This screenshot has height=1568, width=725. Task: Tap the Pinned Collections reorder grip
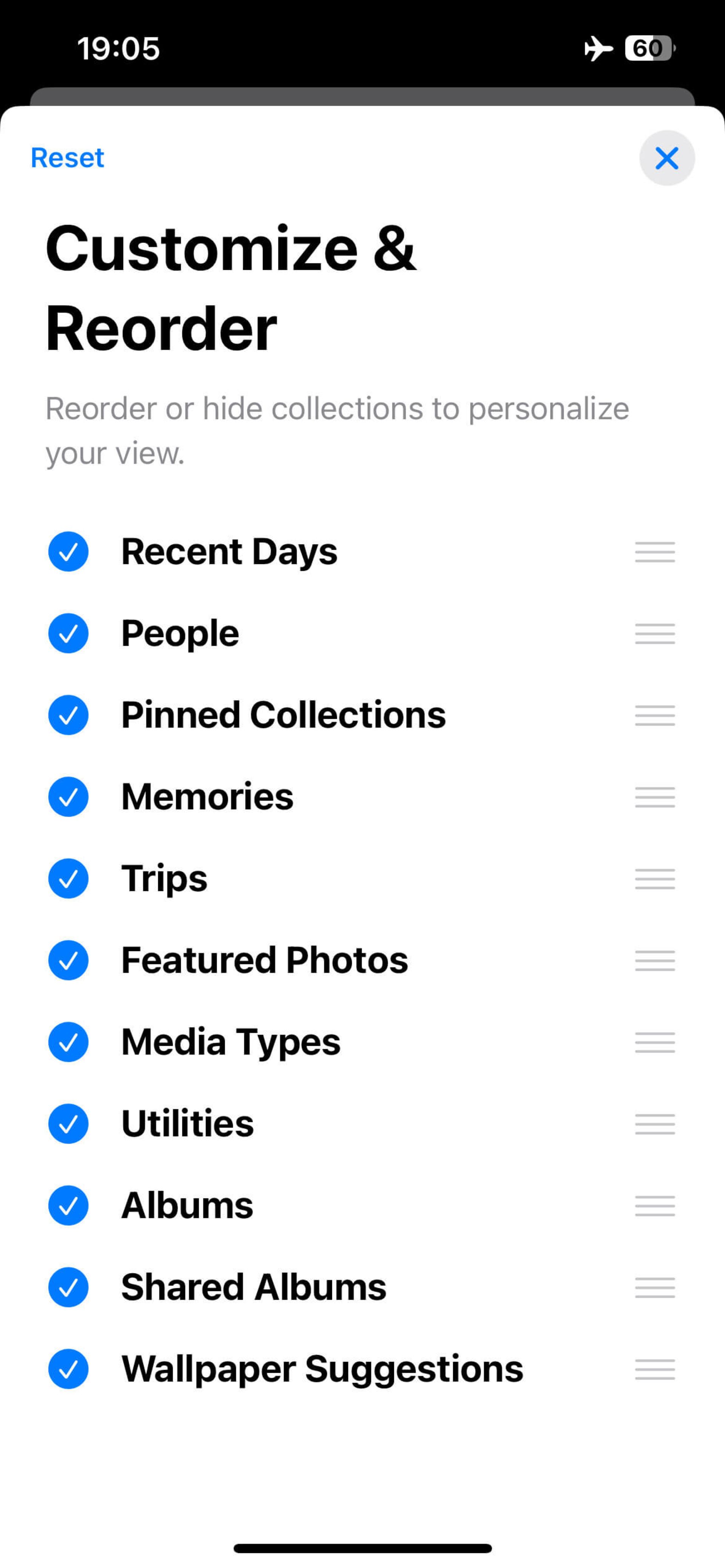pyautogui.click(x=654, y=715)
